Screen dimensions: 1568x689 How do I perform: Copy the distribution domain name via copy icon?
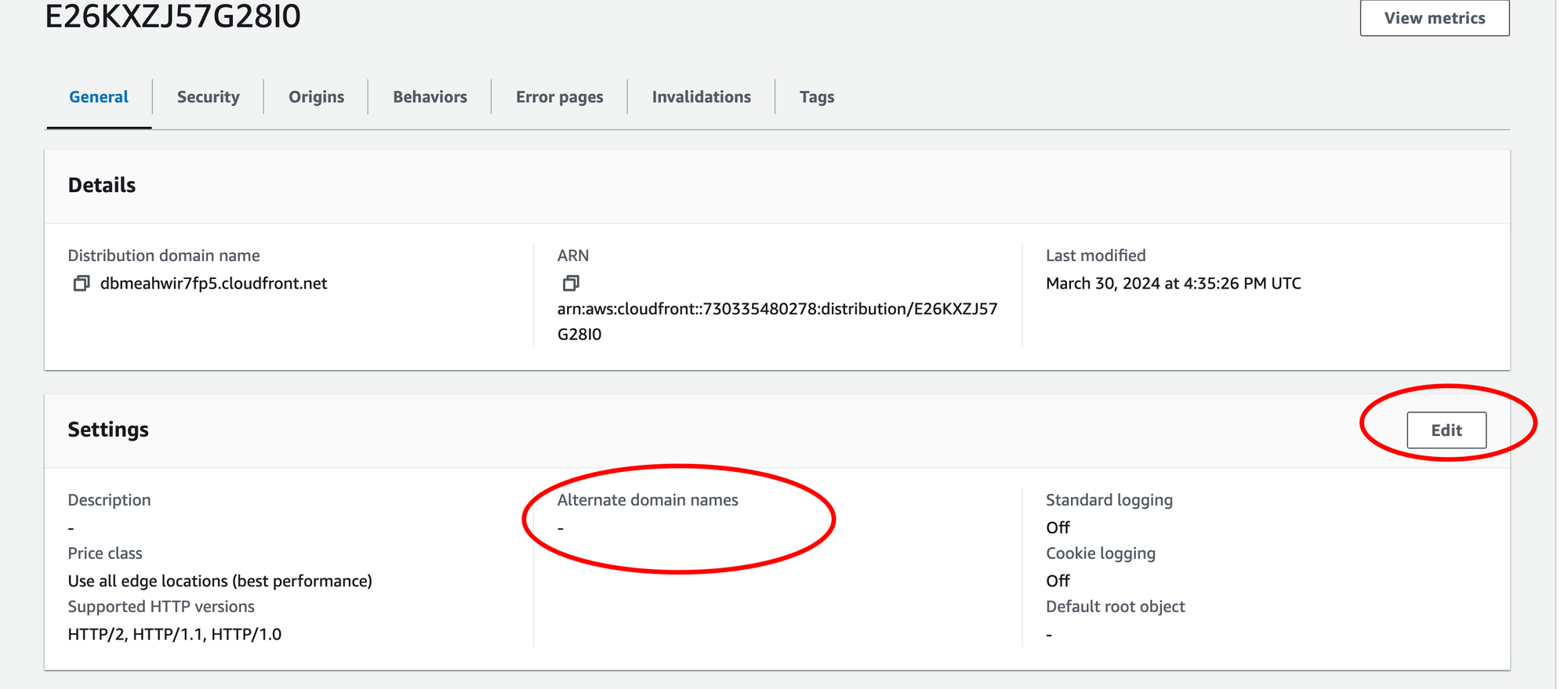coord(81,283)
